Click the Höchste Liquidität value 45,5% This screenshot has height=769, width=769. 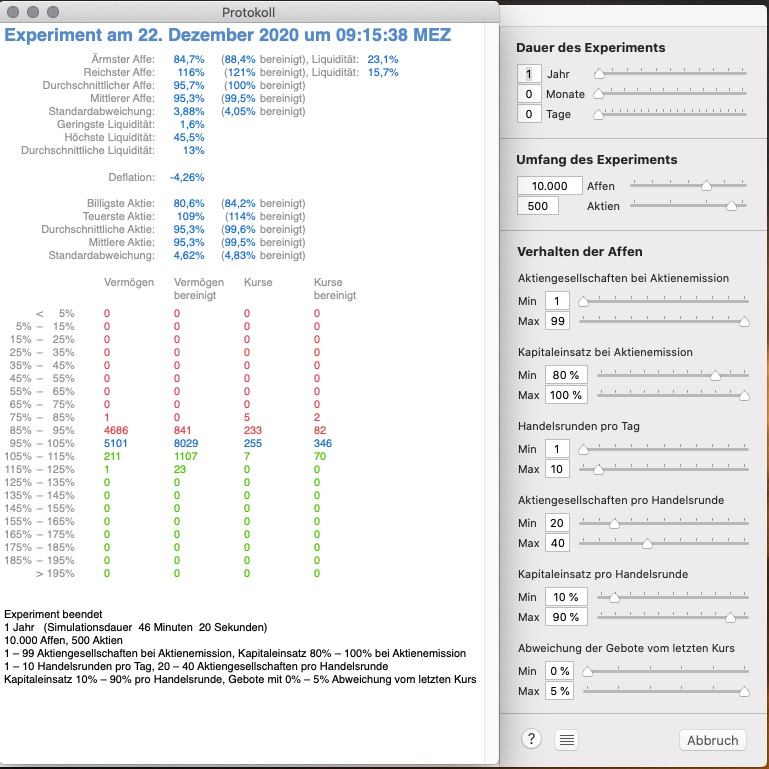click(189, 138)
